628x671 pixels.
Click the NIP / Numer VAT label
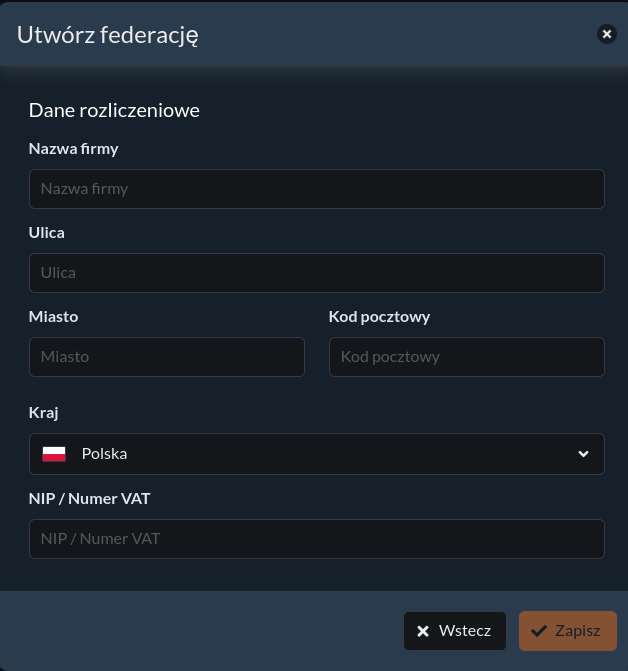pos(89,498)
